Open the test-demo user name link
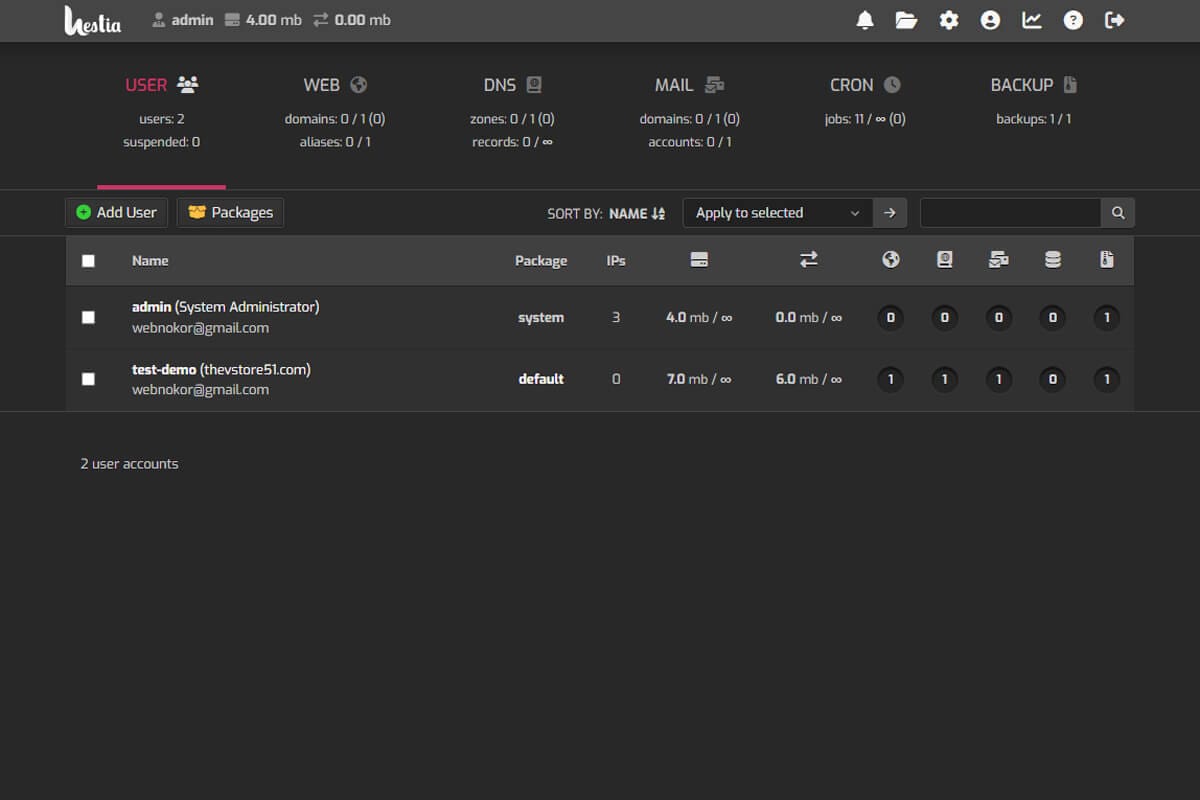Screen dimensions: 1200x800 click(x=221, y=369)
